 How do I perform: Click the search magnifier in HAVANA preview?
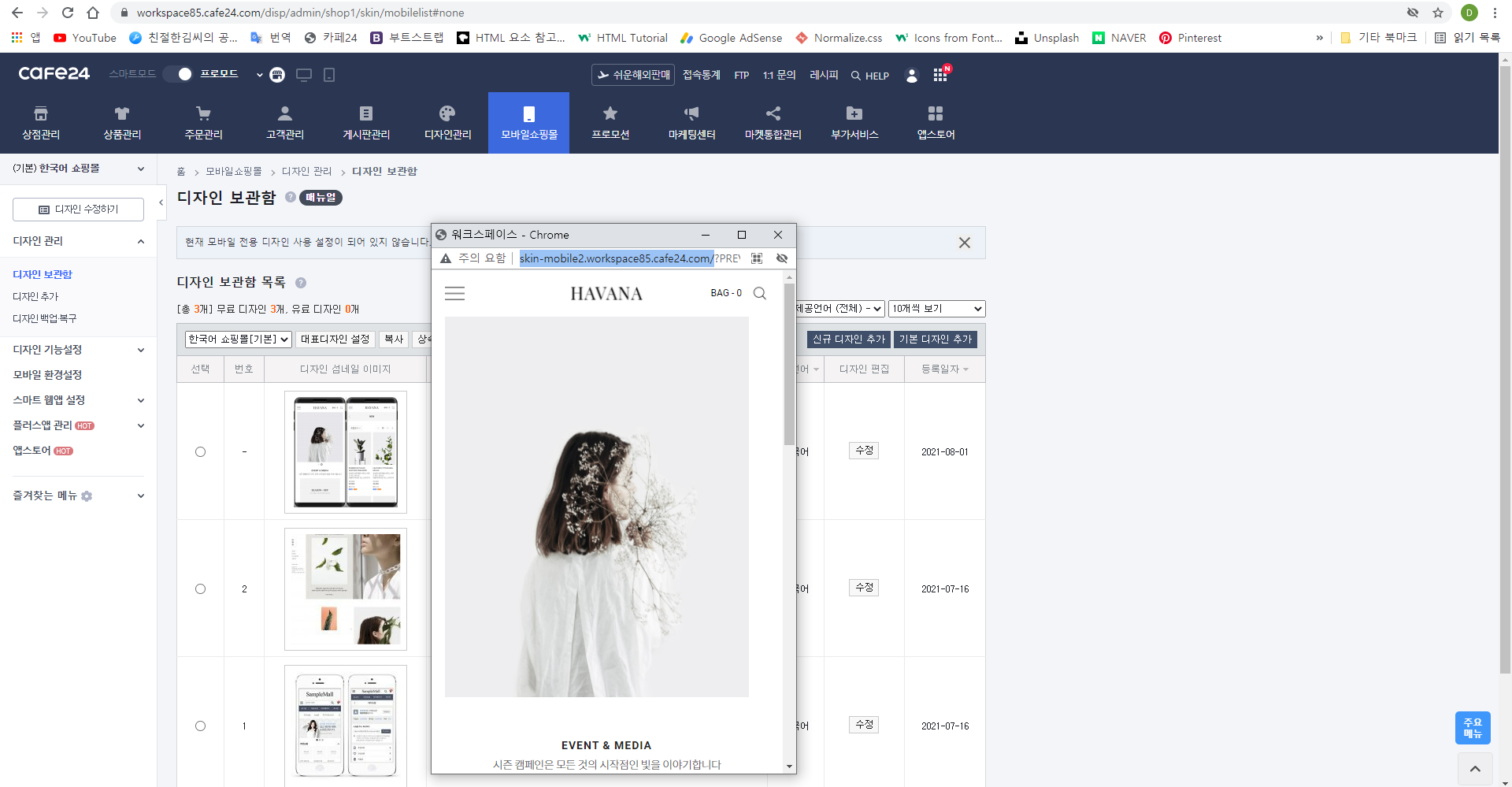point(760,293)
